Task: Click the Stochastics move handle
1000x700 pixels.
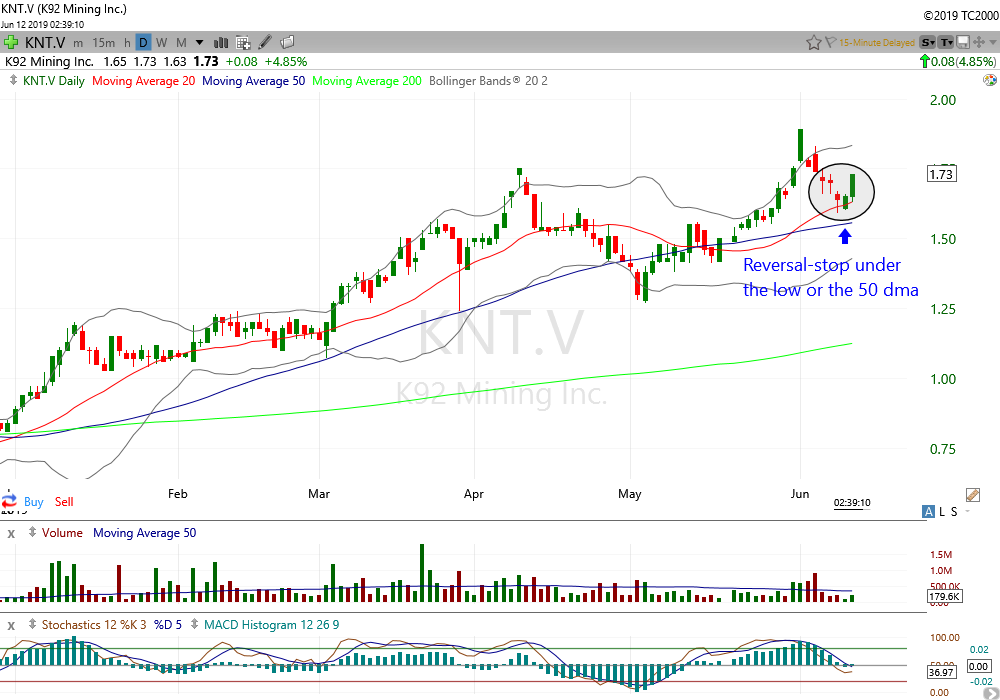Action: [32, 624]
